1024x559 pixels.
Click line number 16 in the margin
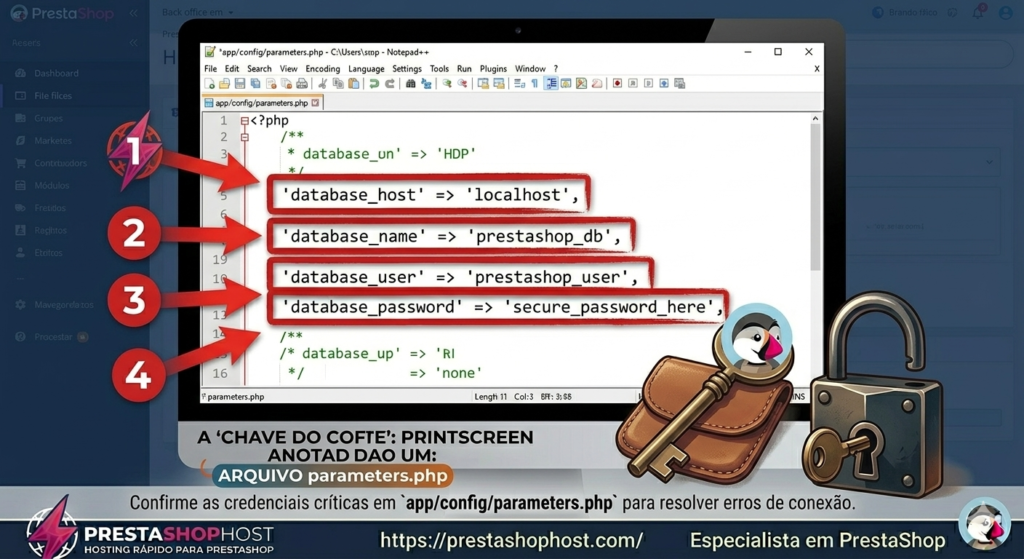[219, 373]
